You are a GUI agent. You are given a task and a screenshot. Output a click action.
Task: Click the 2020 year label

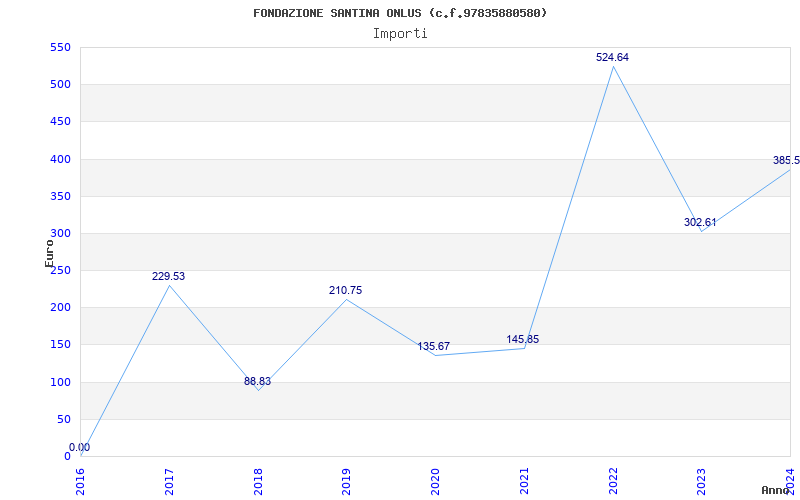(435, 481)
